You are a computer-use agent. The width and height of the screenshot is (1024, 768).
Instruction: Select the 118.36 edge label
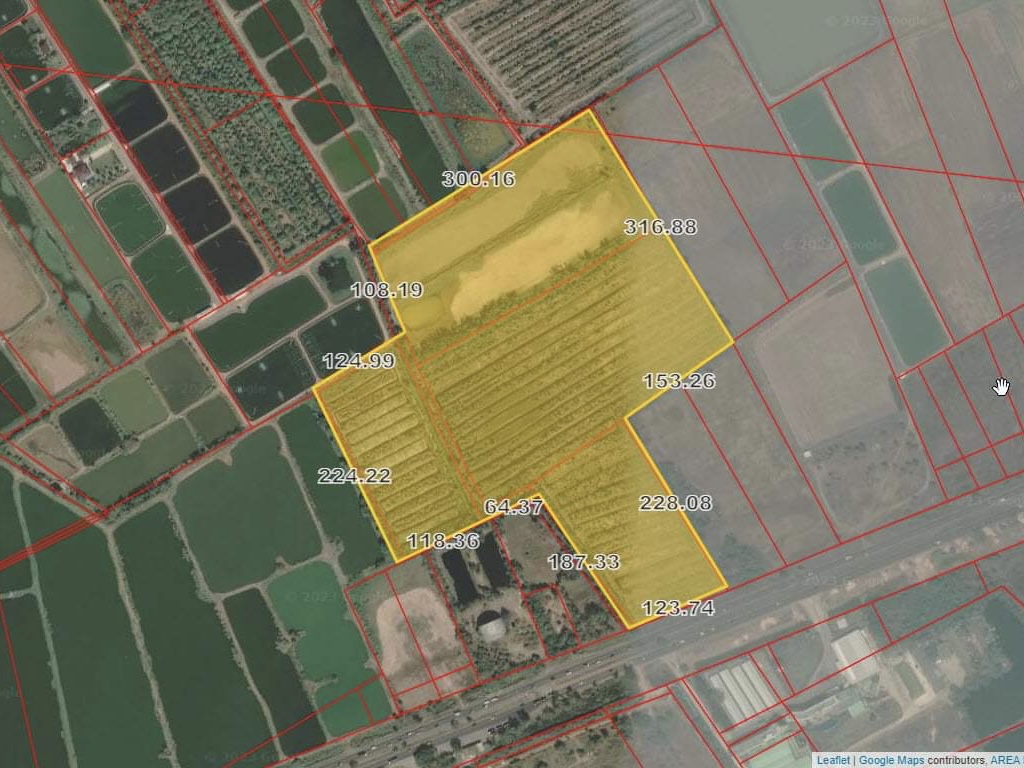[442, 541]
